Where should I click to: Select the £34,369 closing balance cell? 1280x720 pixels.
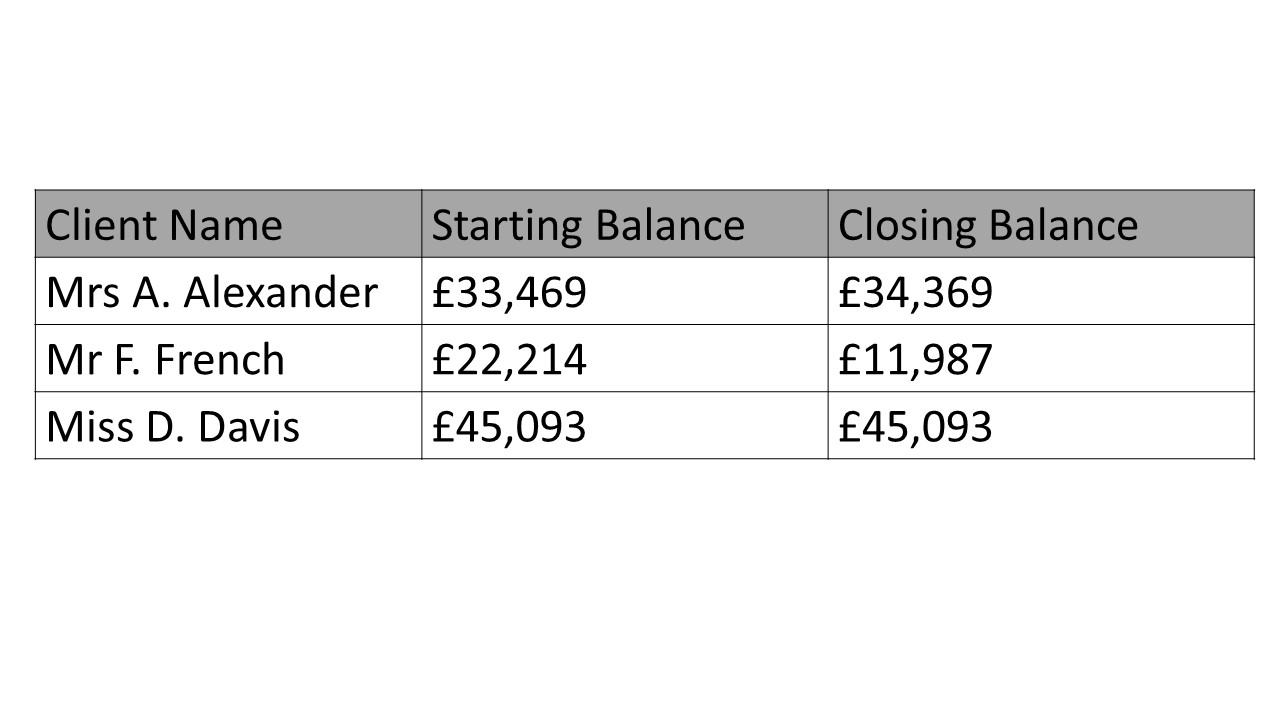1041,291
